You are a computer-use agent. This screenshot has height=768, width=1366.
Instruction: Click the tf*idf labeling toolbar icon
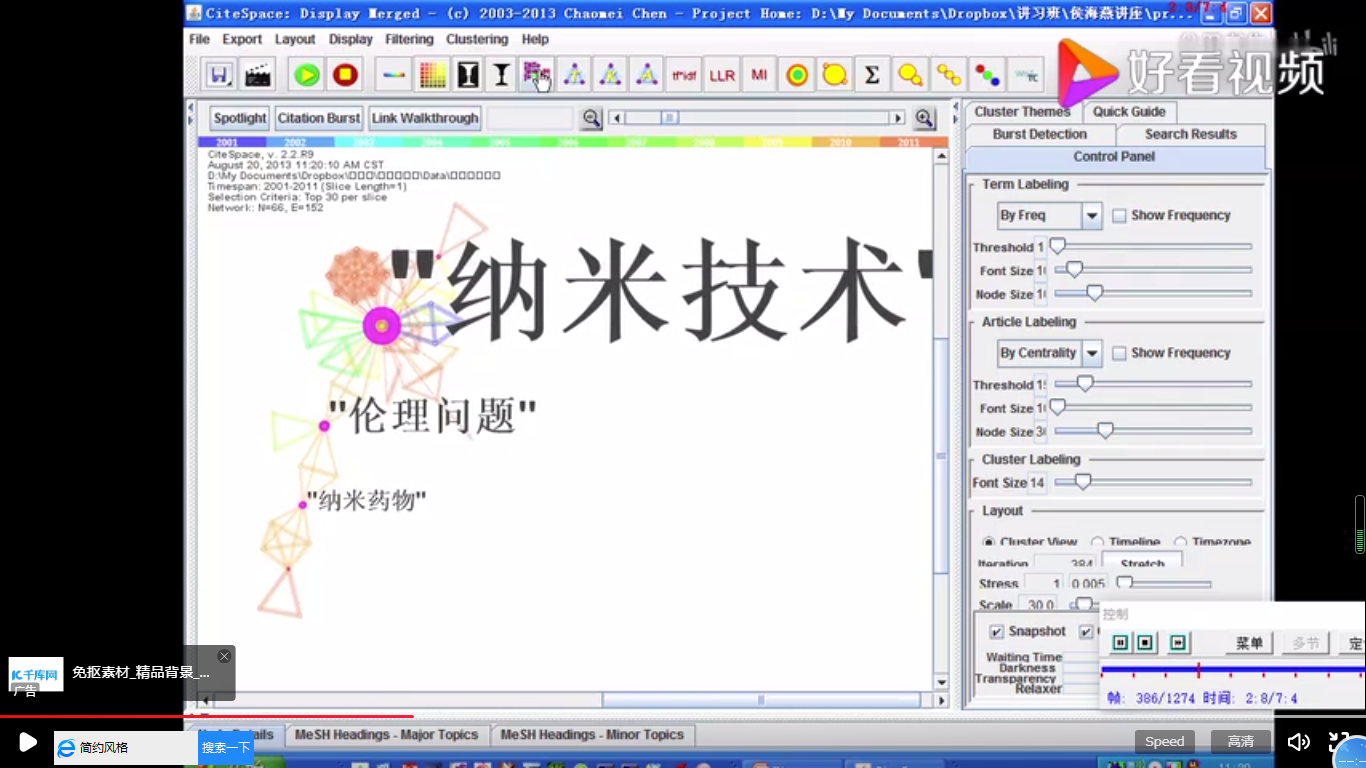(x=684, y=75)
